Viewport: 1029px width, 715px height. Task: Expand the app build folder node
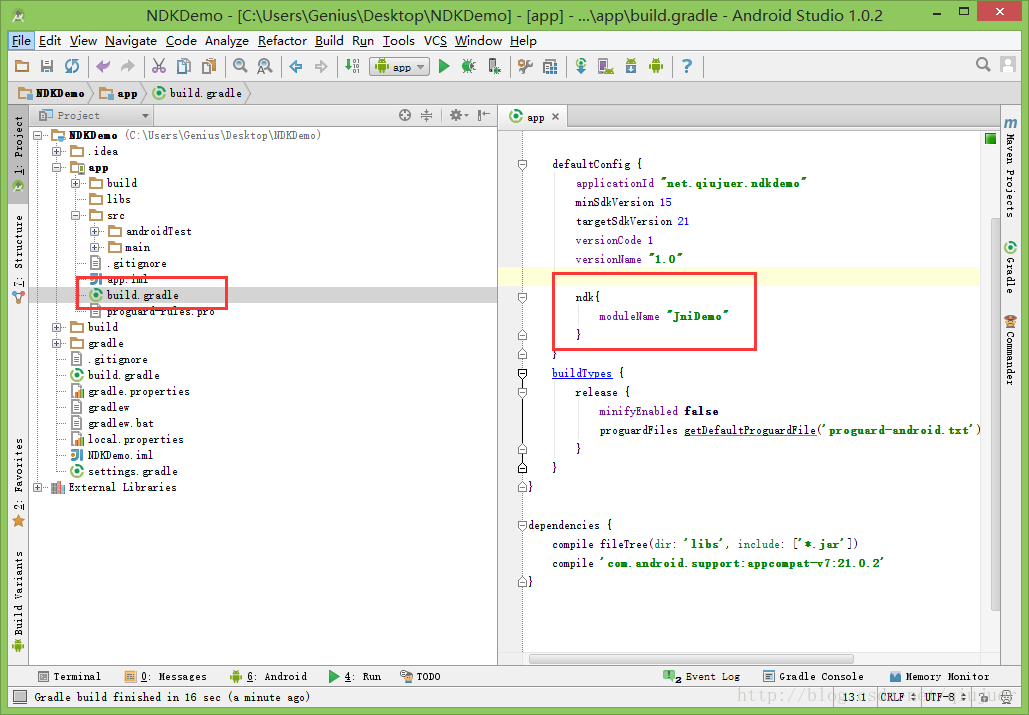click(75, 183)
